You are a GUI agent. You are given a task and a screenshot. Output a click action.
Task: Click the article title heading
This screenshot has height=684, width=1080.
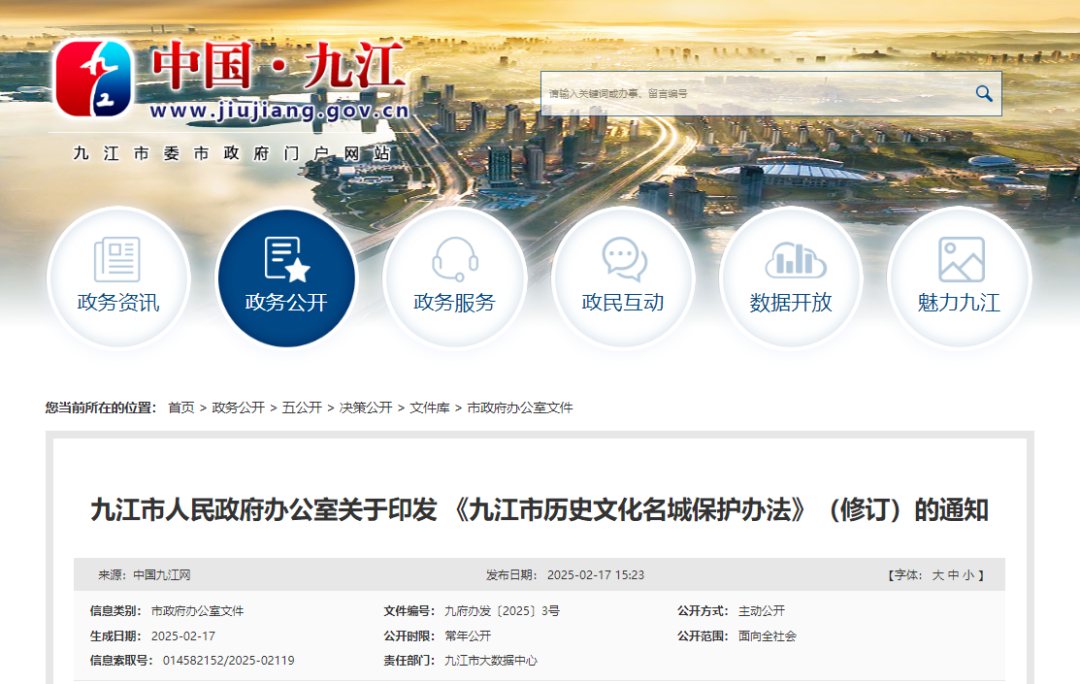point(539,510)
